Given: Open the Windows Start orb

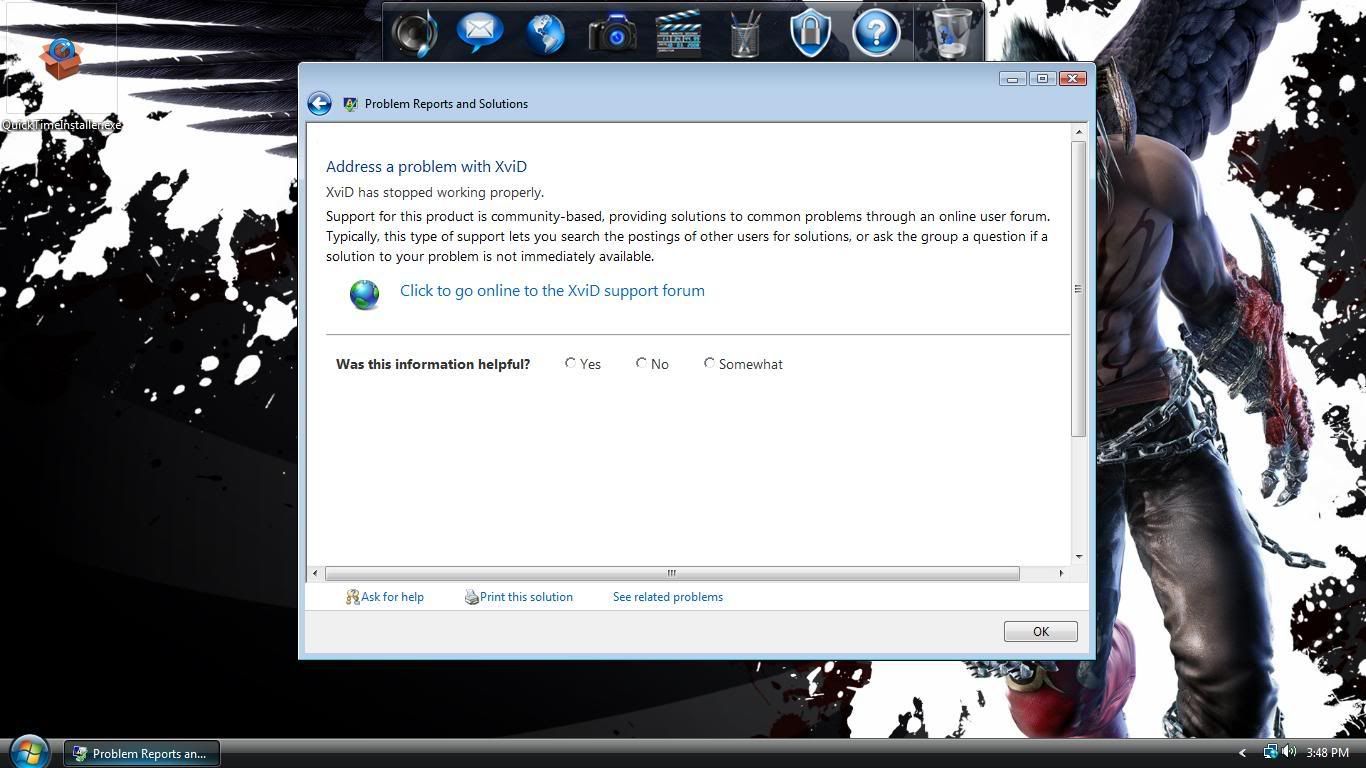Looking at the screenshot, I should 28,751.
